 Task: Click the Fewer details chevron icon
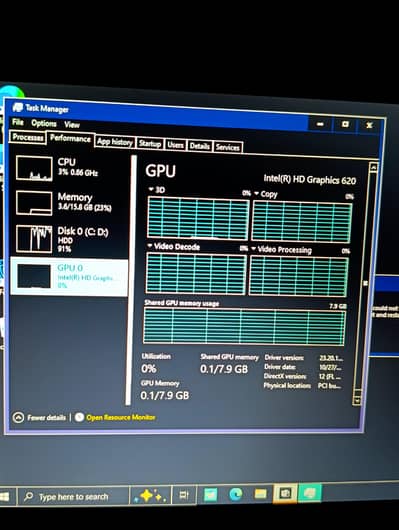[18, 418]
